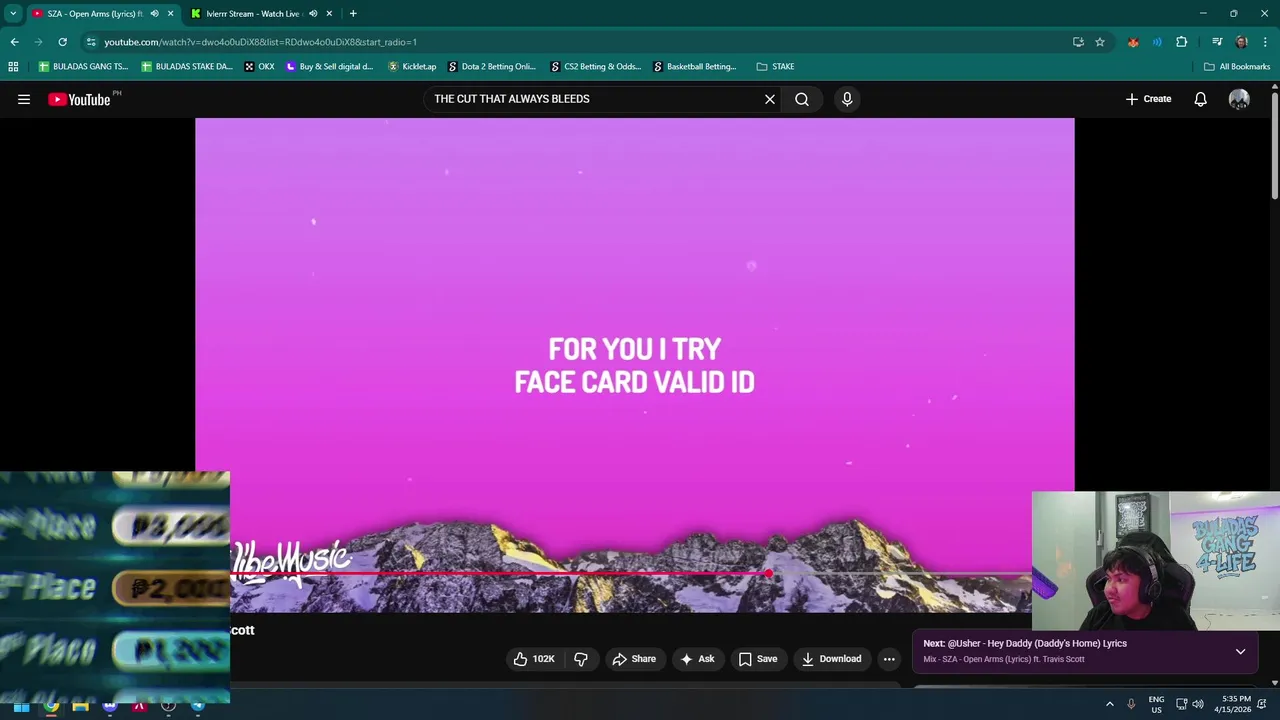Open the blue sound-wave extension
This screenshot has height=720, width=1280.
tap(1157, 42)
